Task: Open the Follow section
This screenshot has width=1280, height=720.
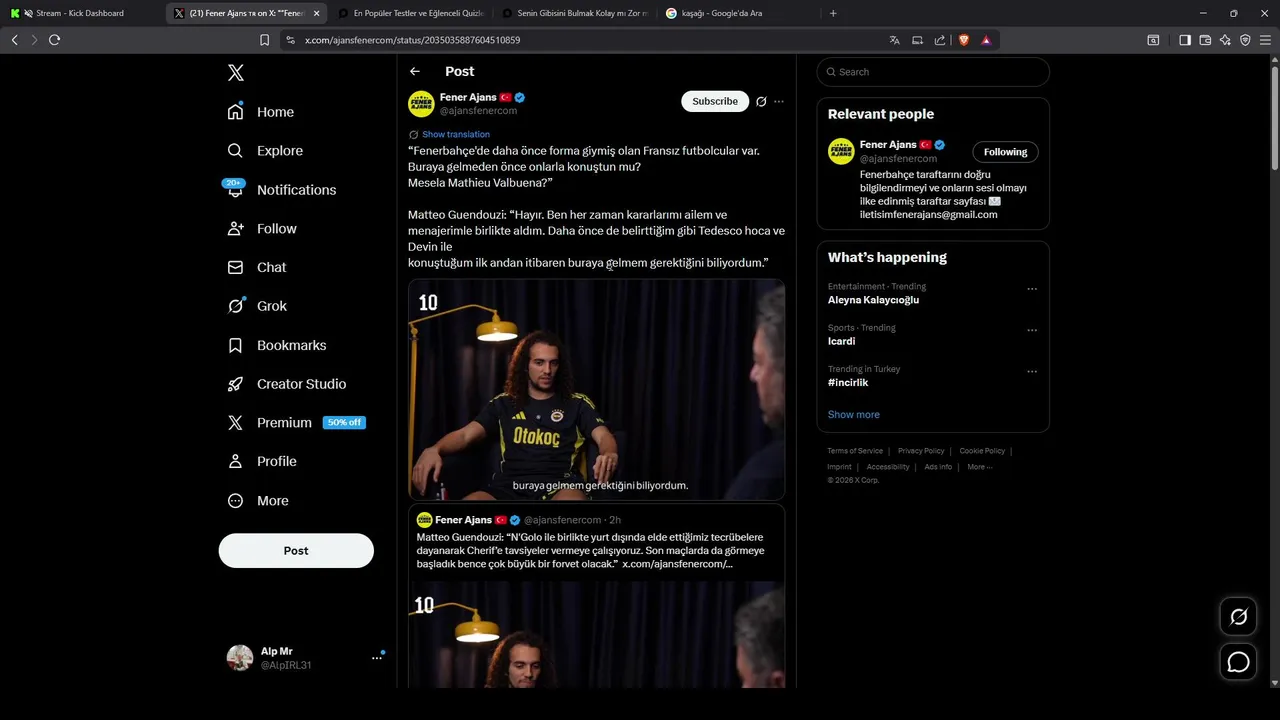Action: (262, 229)
